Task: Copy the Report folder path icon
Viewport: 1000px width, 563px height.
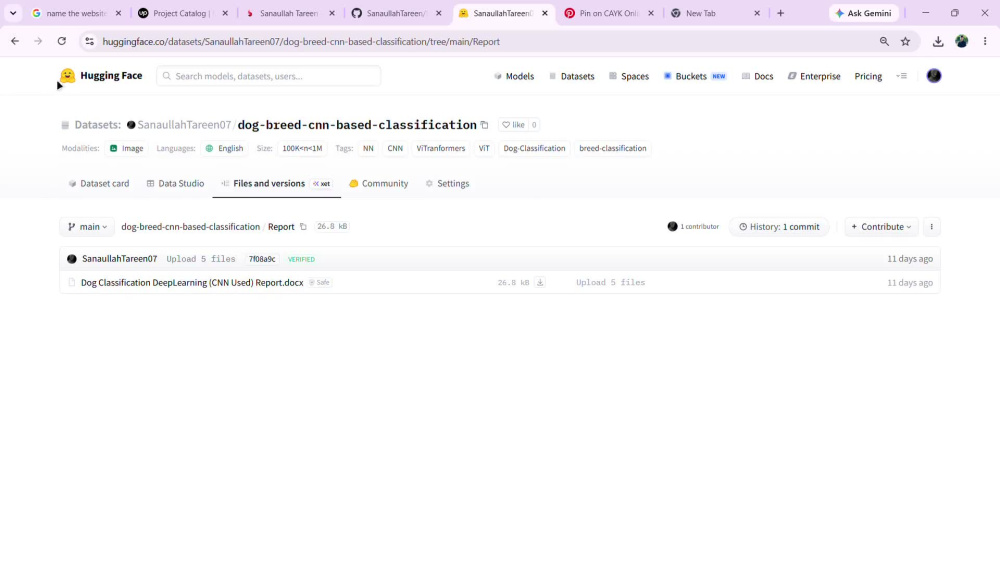Action: click(x=304, y=226)
